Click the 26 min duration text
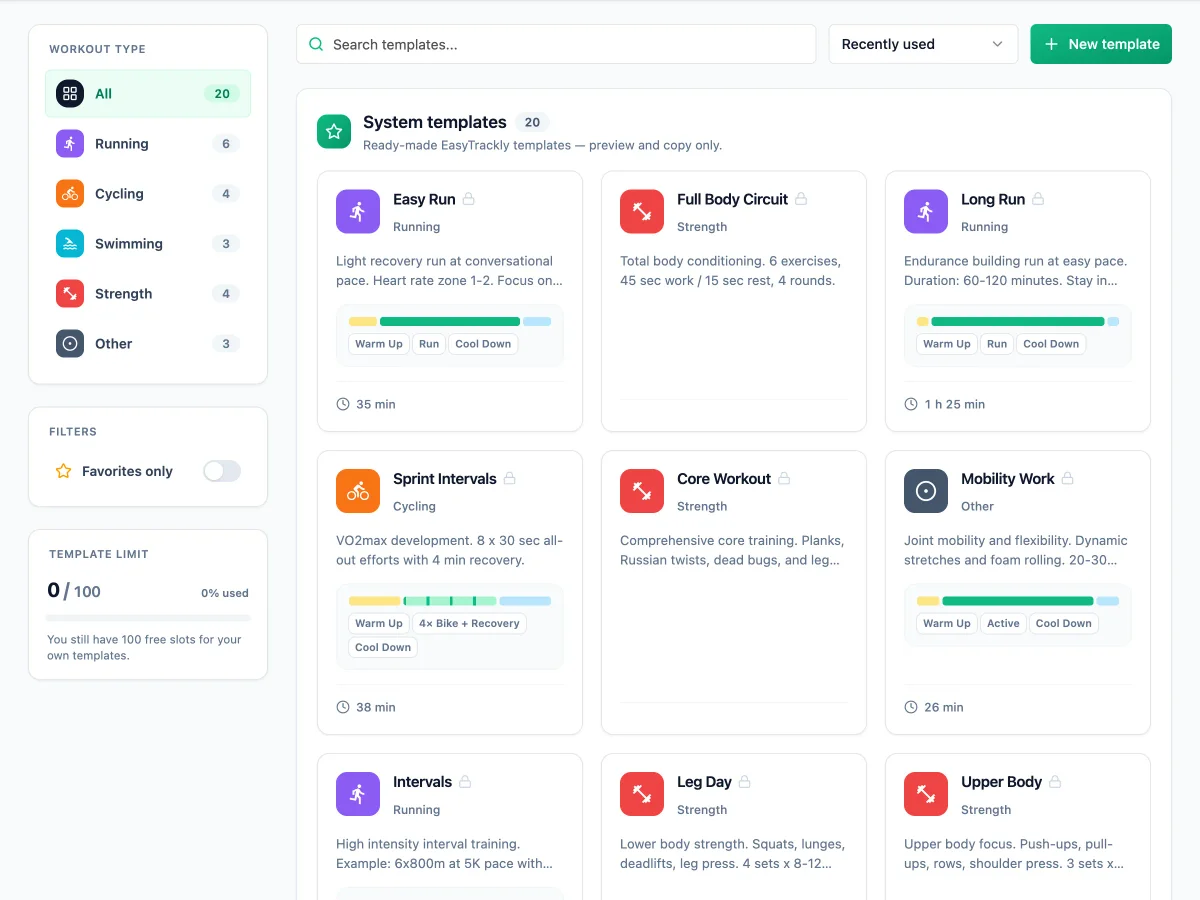Image resolution: width=1200 pixels, height=900 pixels. [944, 707]
